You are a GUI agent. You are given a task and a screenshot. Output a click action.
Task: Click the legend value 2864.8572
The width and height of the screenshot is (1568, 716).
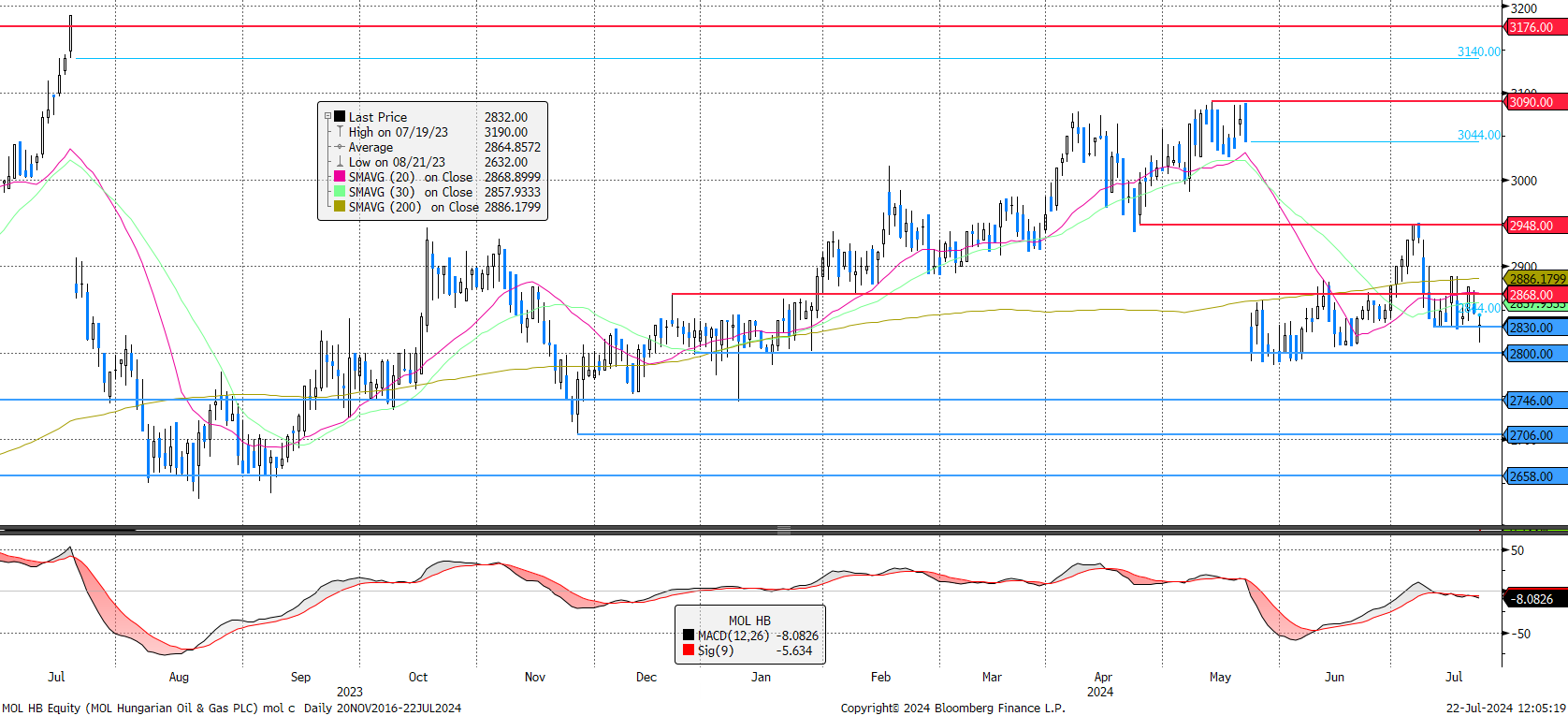click(x=513, y=147)
